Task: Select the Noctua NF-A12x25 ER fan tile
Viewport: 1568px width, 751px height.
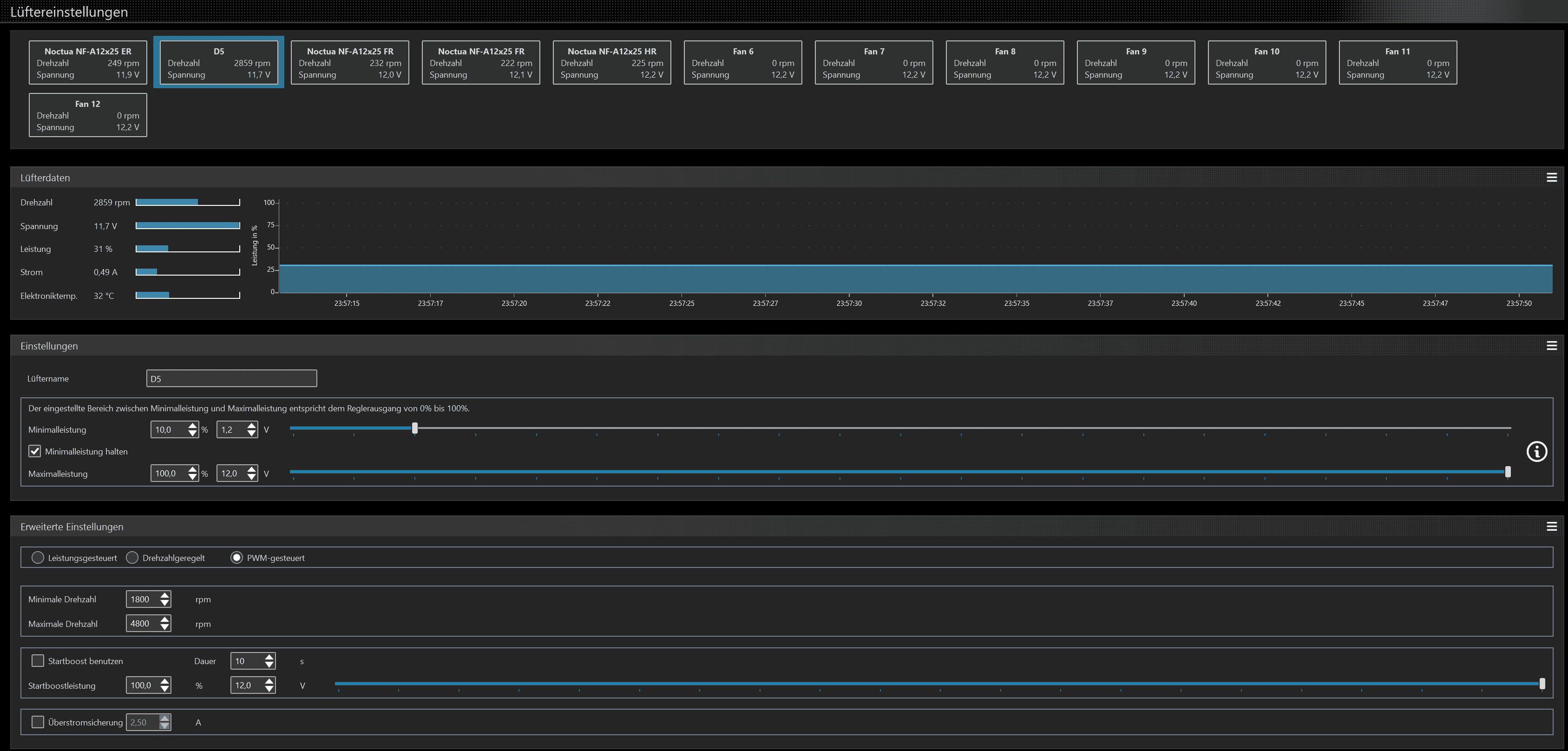Action: point(88,63)
